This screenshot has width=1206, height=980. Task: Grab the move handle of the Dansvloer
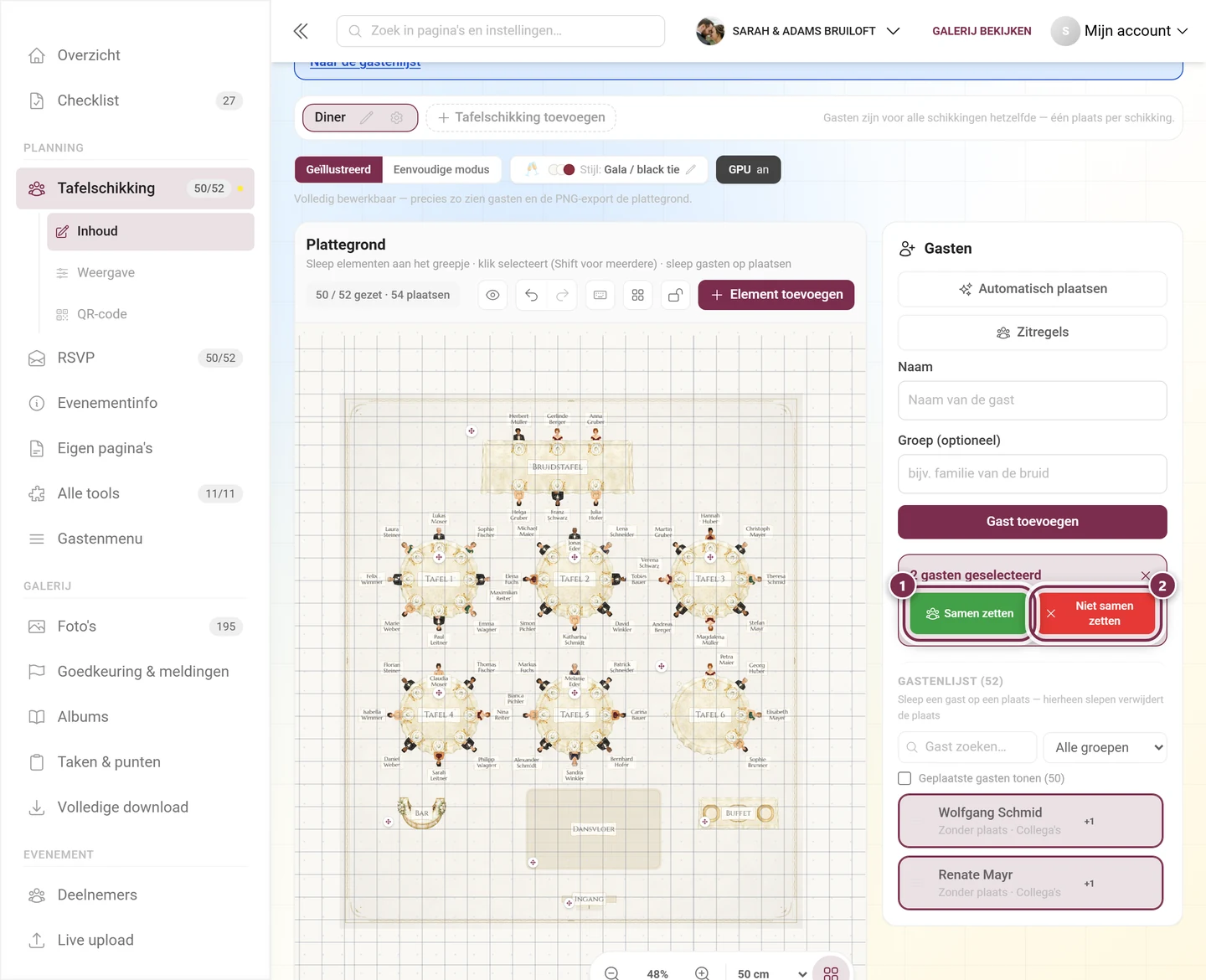tap(533, 863)
